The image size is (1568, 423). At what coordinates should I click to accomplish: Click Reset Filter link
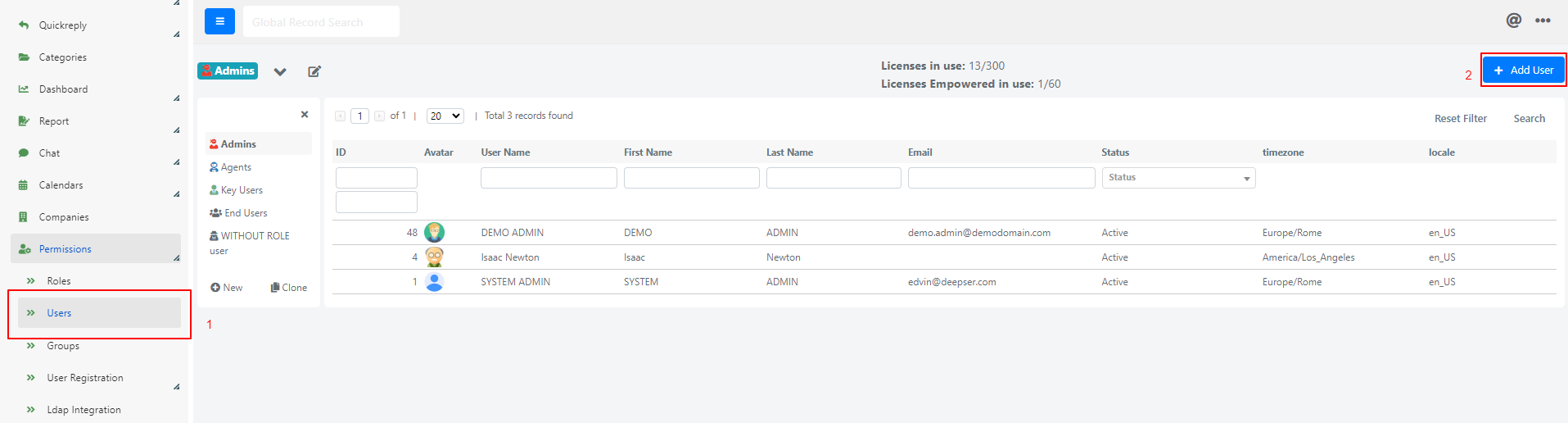(x=1461, y=119)
